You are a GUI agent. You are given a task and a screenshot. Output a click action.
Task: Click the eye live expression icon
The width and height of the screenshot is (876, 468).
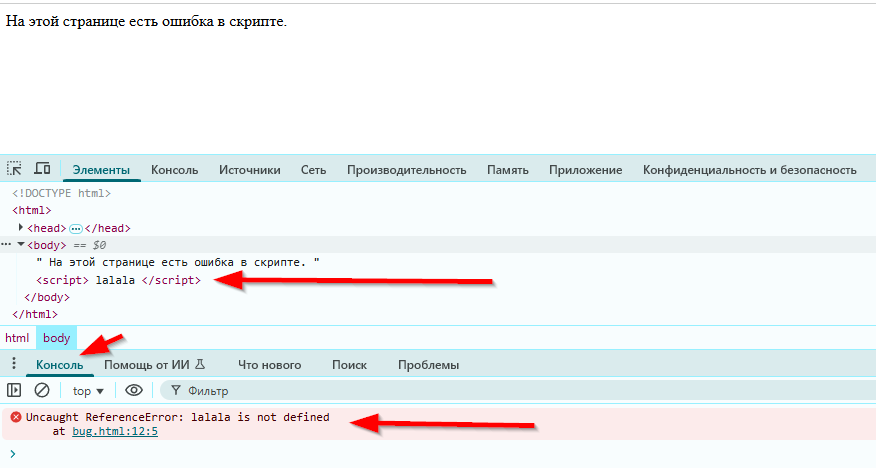[134, 390]
